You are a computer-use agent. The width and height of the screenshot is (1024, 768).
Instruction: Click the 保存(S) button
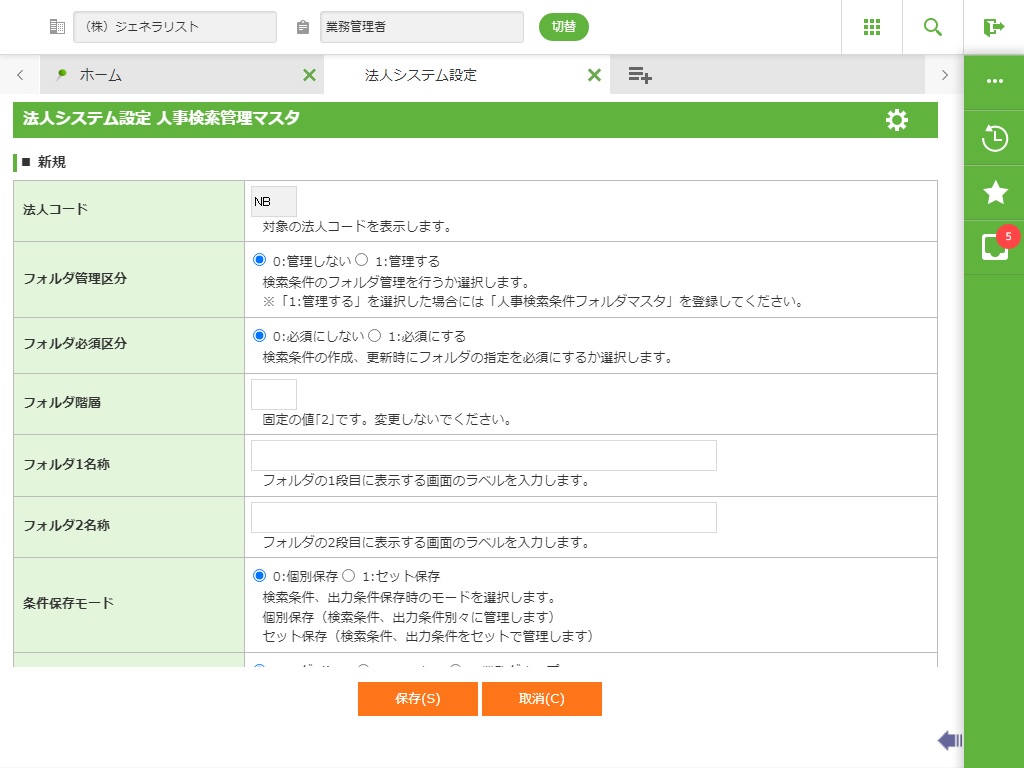point(417,699)
